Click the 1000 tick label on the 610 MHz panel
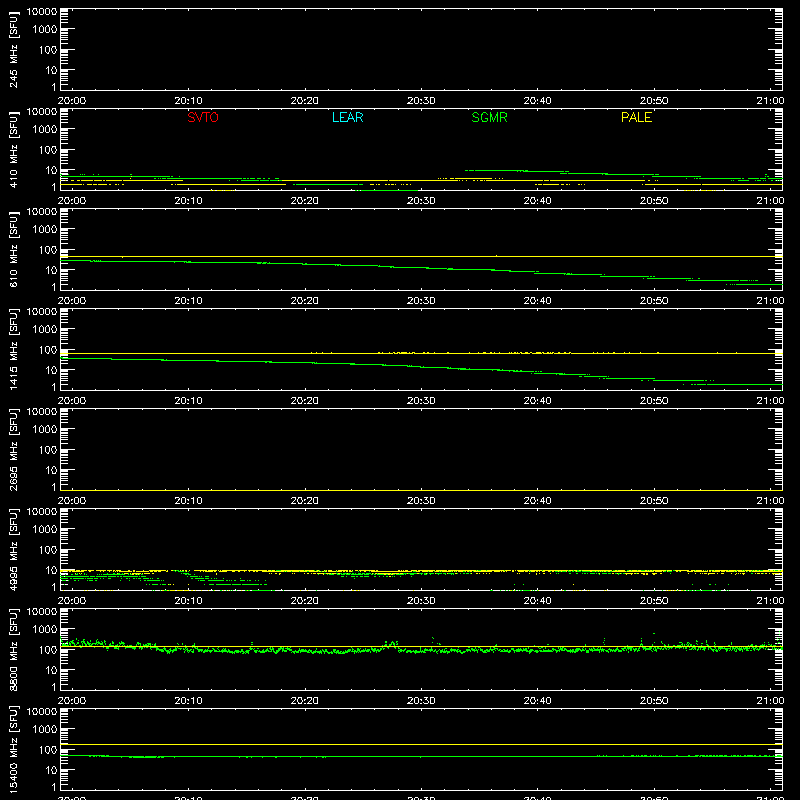 45,229
